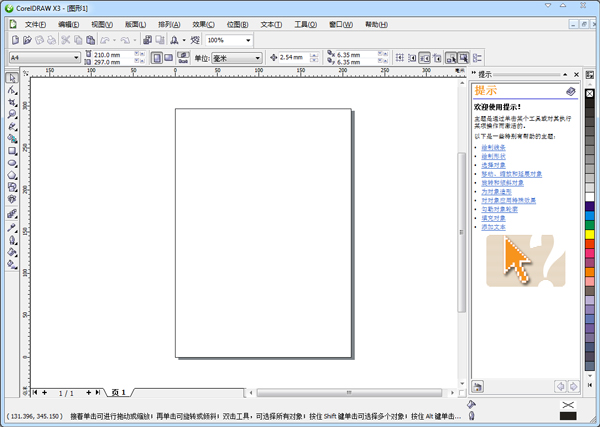Open the 编辑(E) menu
600x427 pixels.
coord(68,24)
